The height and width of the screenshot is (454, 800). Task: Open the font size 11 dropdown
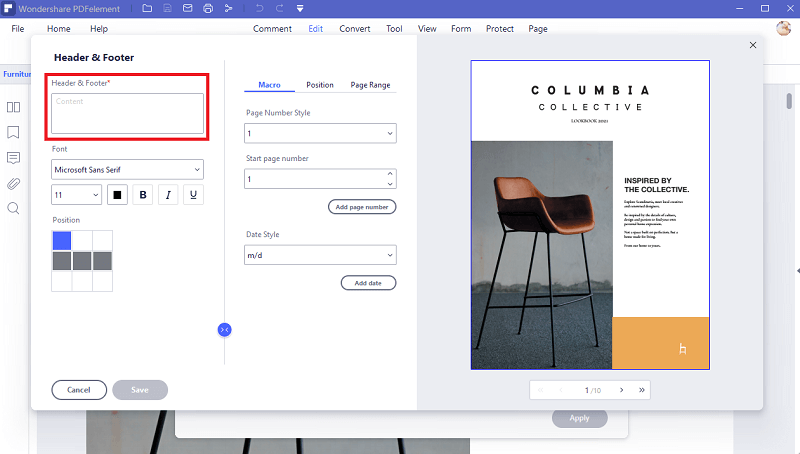pyautogui.click(x=77, y=195)
